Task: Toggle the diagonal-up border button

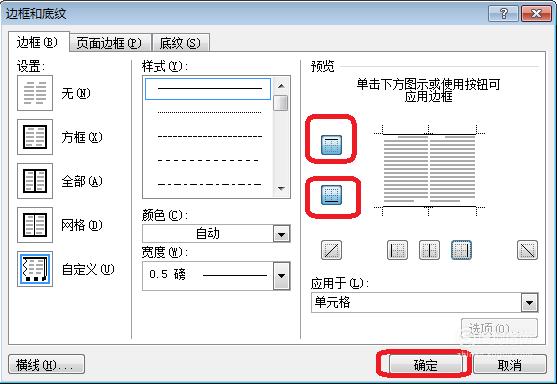Action: coord(331,250)
